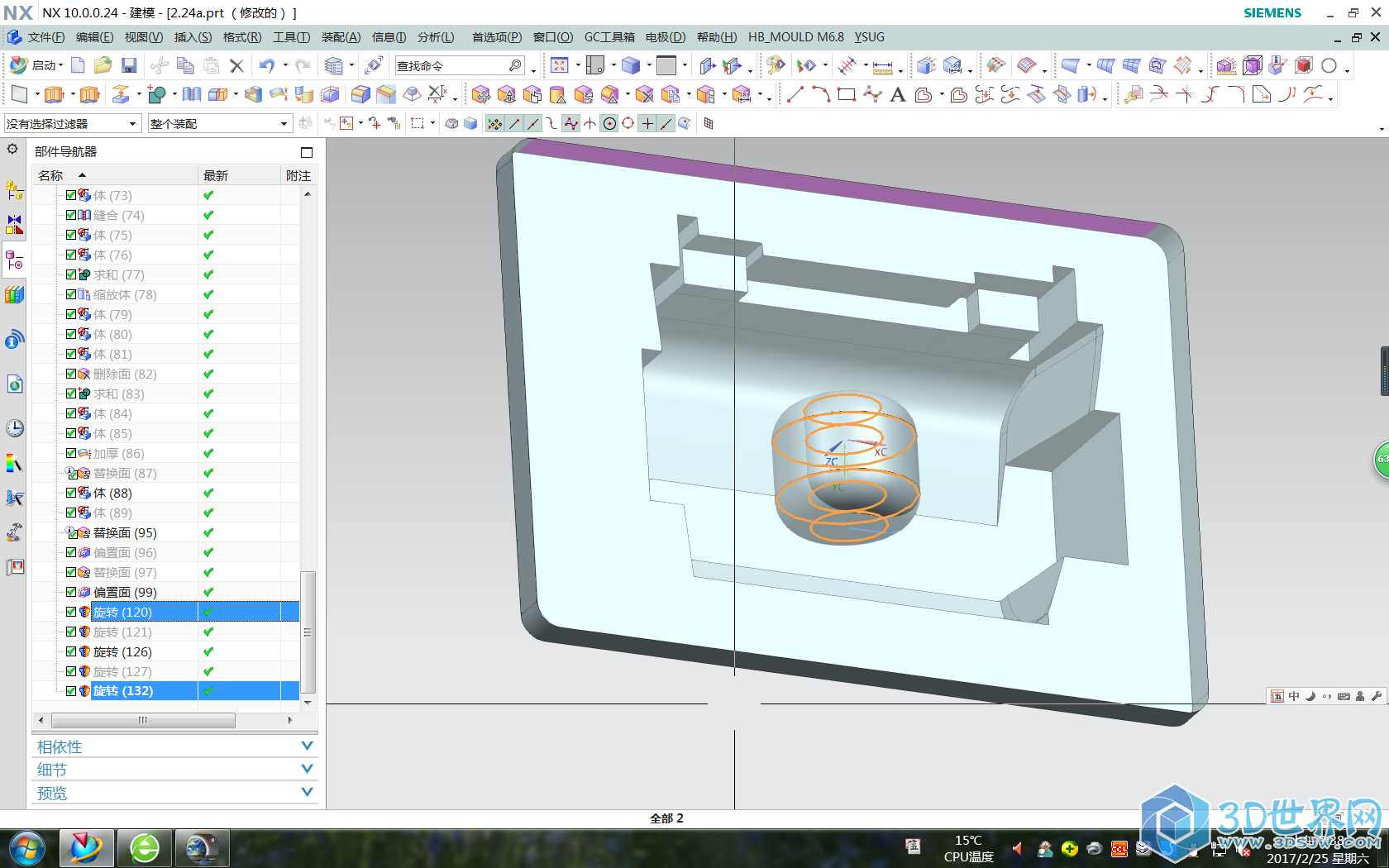Open the 文件(F) menu
The width and height of the screenshot is (1389, 868).
(45, 37)
